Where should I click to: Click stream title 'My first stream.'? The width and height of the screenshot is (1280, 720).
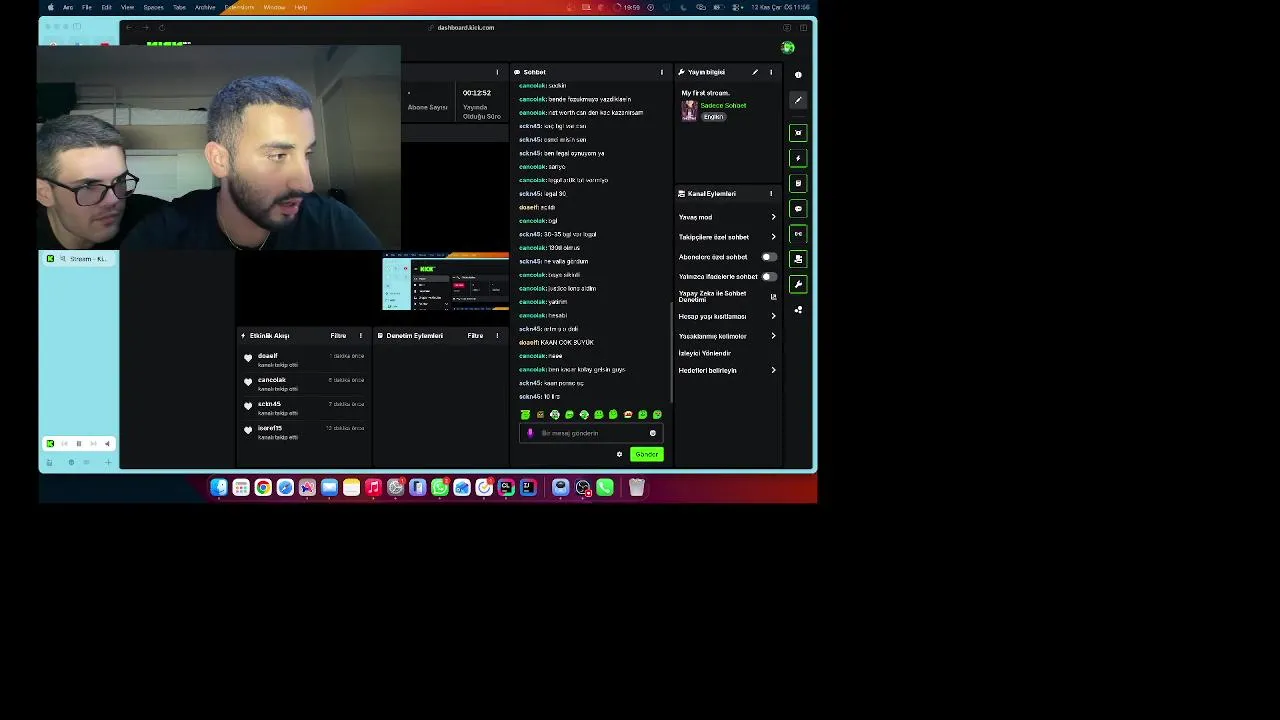tap(705, 93)
